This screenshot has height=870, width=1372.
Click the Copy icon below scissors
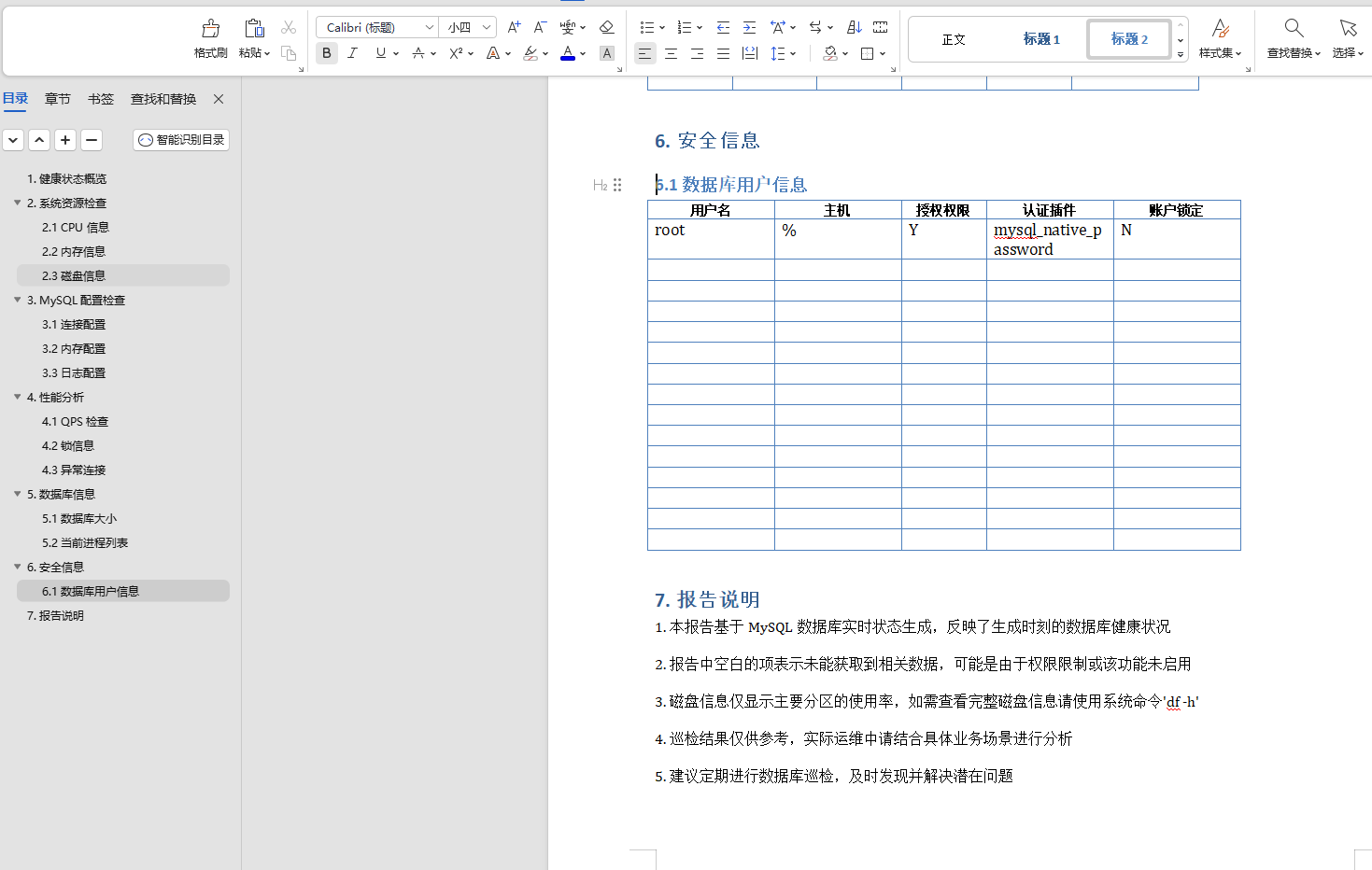[x=289, y=53]
